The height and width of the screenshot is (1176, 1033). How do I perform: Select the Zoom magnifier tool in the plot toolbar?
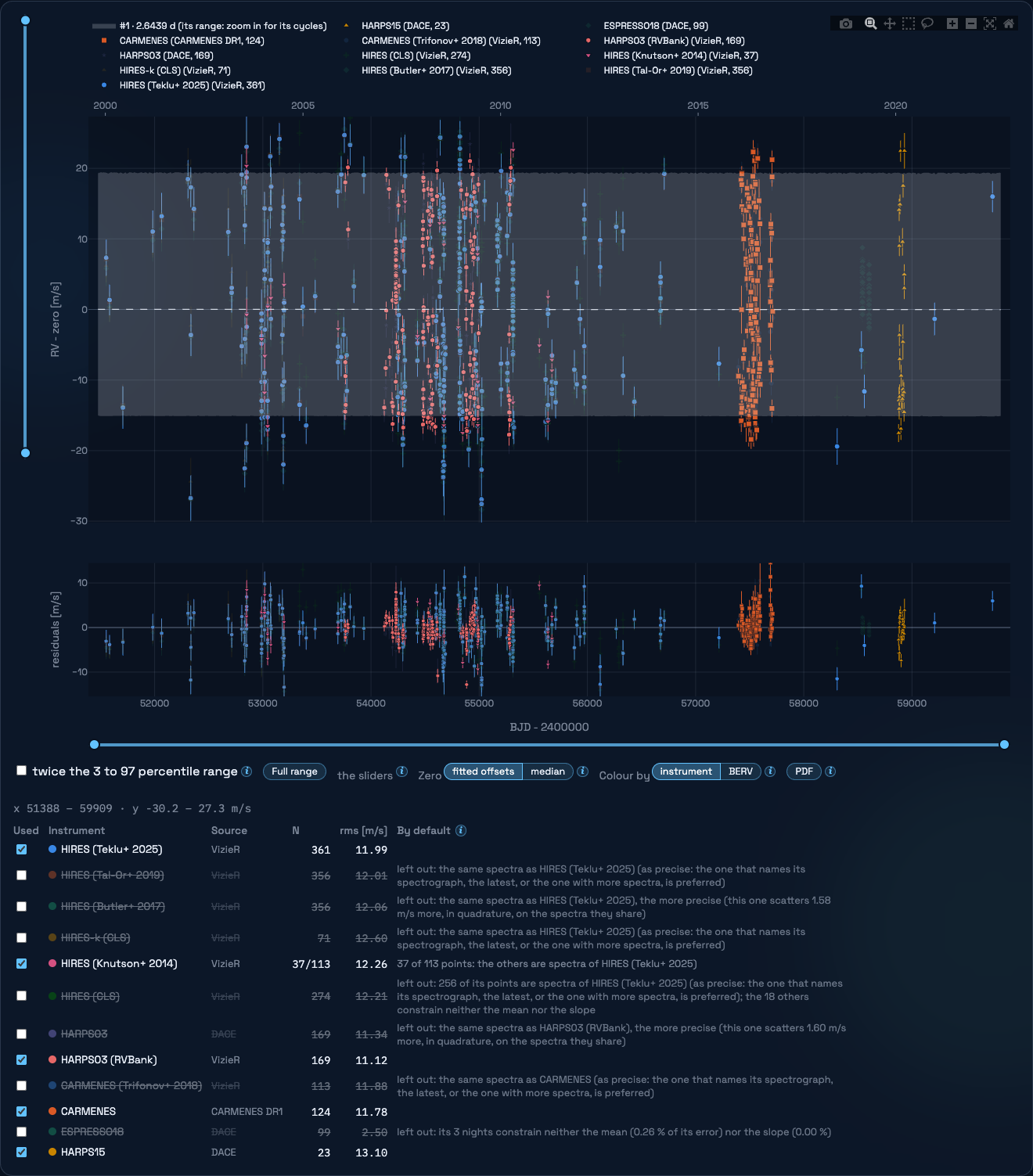click(x=870, y=23)
